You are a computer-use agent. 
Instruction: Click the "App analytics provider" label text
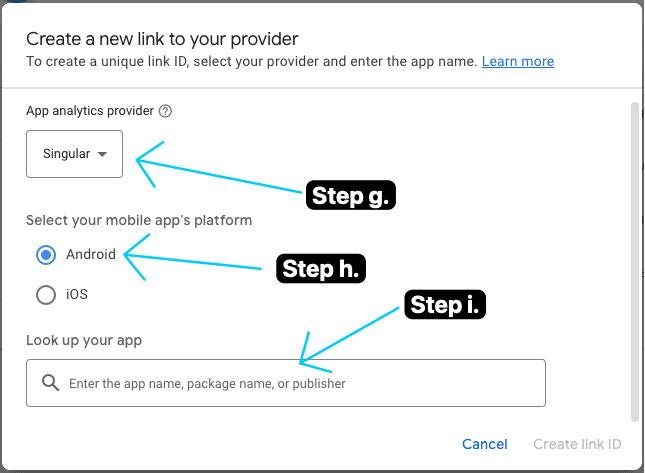(89, 112)
